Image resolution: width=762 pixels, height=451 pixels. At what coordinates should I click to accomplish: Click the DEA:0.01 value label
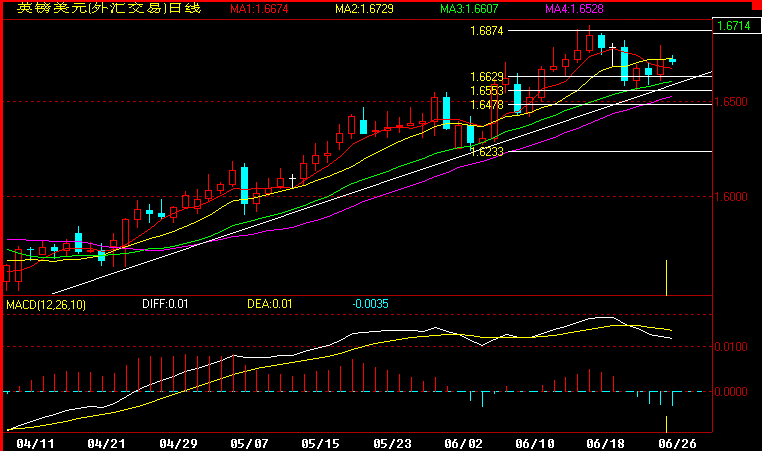(x=270, y=304)
